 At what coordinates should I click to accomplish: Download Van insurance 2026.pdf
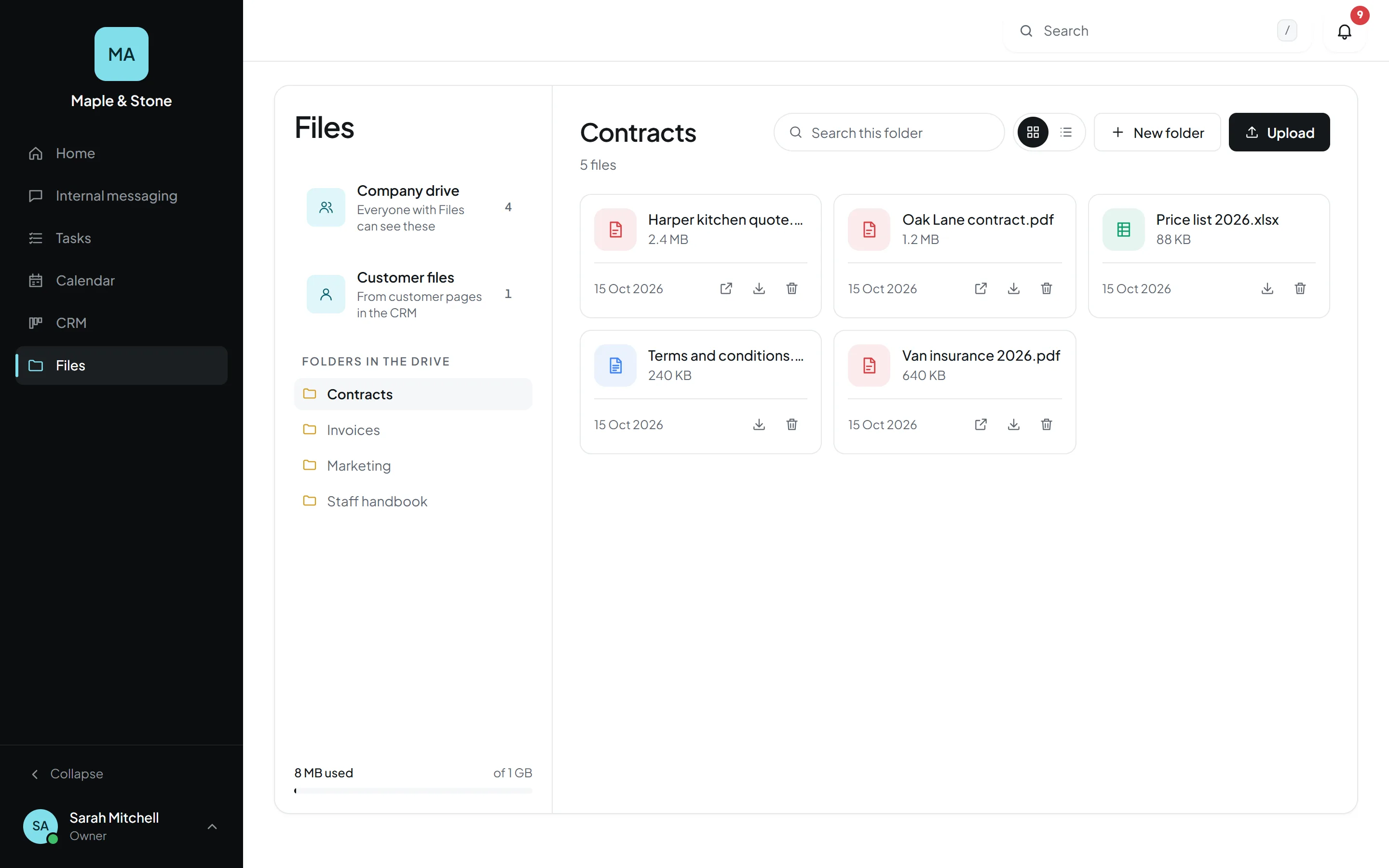[1014, 424]
